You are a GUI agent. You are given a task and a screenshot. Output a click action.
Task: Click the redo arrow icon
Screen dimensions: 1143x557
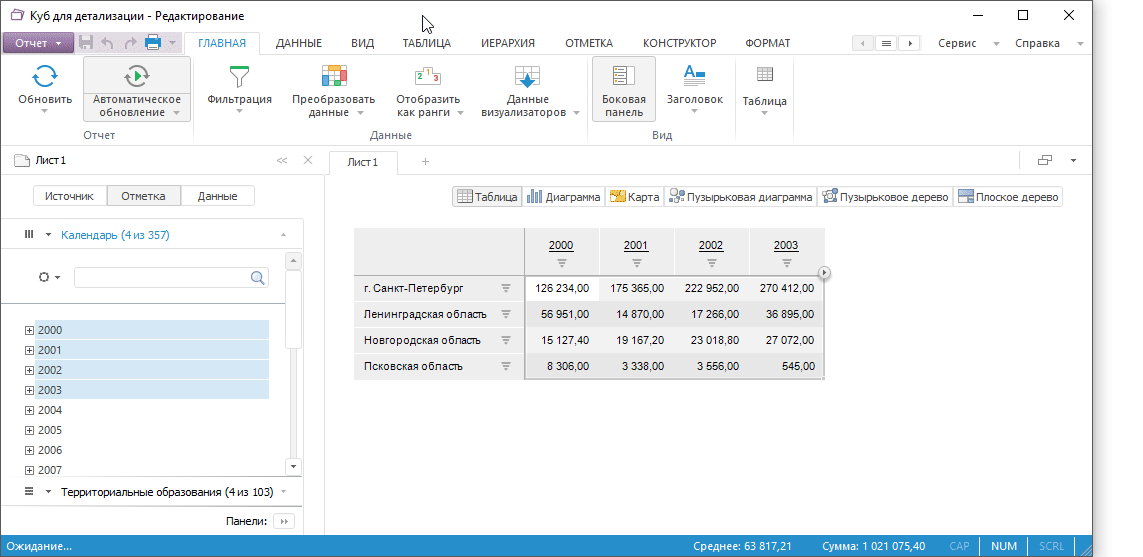(130, 43)
